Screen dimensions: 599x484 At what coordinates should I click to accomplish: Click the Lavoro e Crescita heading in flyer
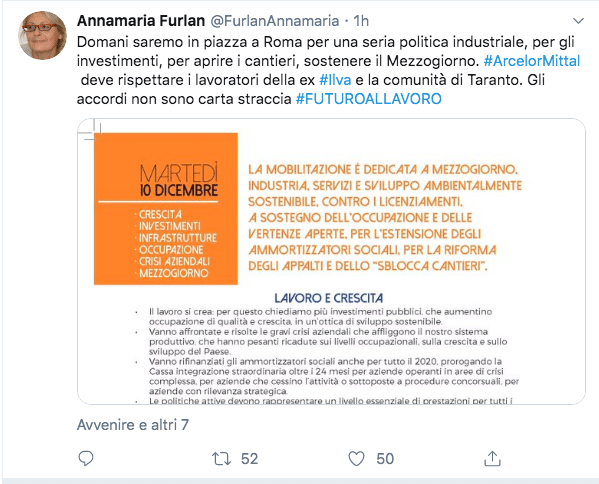point(329,298)
